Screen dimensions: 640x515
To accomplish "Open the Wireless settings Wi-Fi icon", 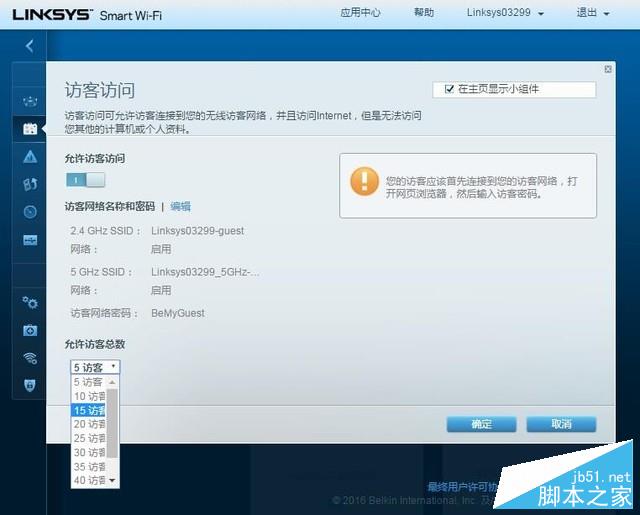I will tap(30, 358).
